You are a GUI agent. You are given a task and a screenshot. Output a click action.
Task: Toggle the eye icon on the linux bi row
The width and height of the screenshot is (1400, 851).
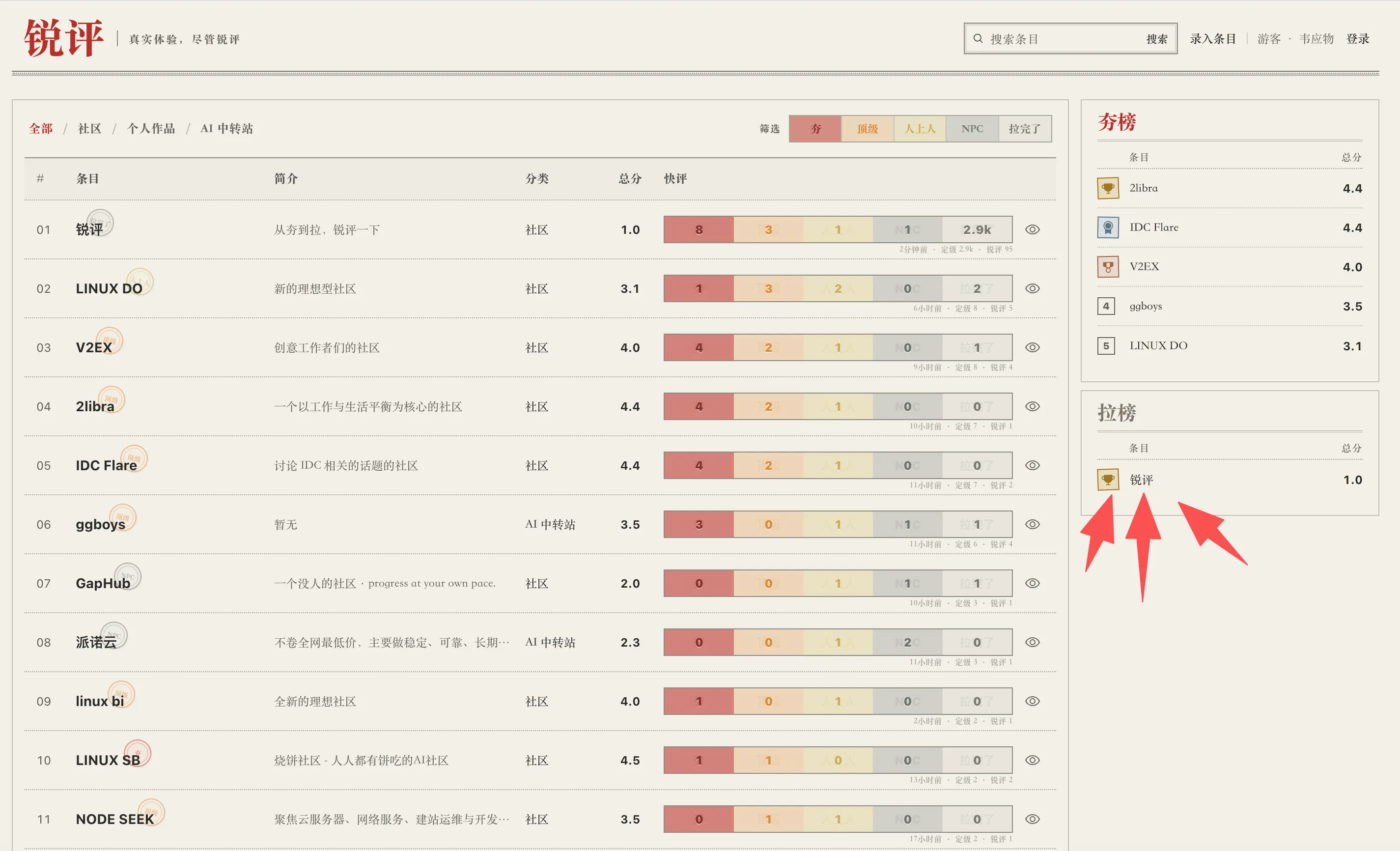1033,701
